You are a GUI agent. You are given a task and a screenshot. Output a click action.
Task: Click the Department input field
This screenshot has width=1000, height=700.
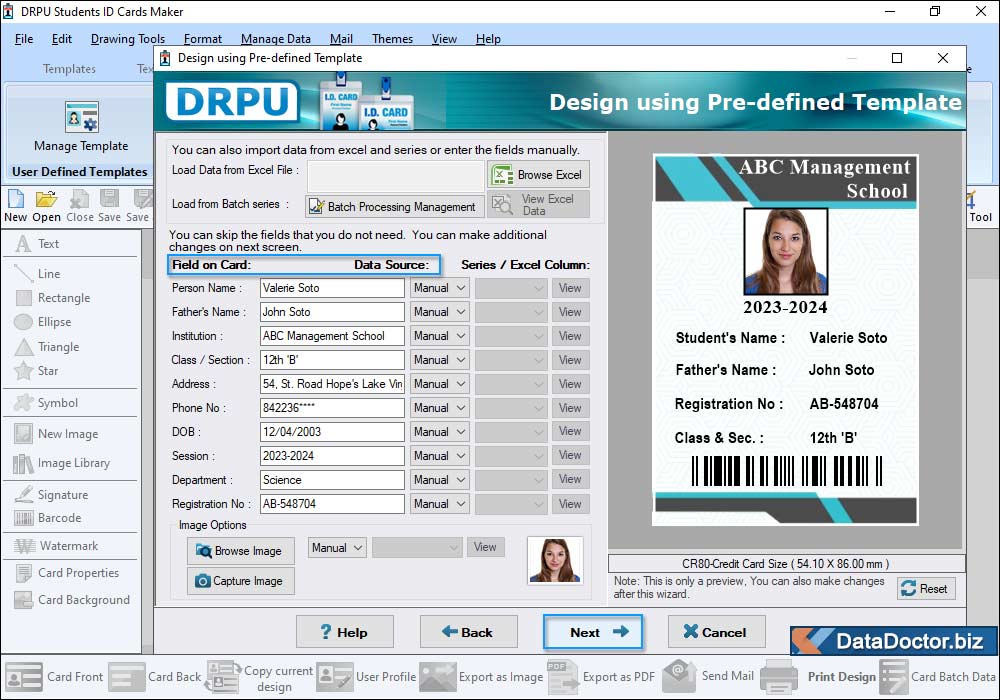coord(332,480)
